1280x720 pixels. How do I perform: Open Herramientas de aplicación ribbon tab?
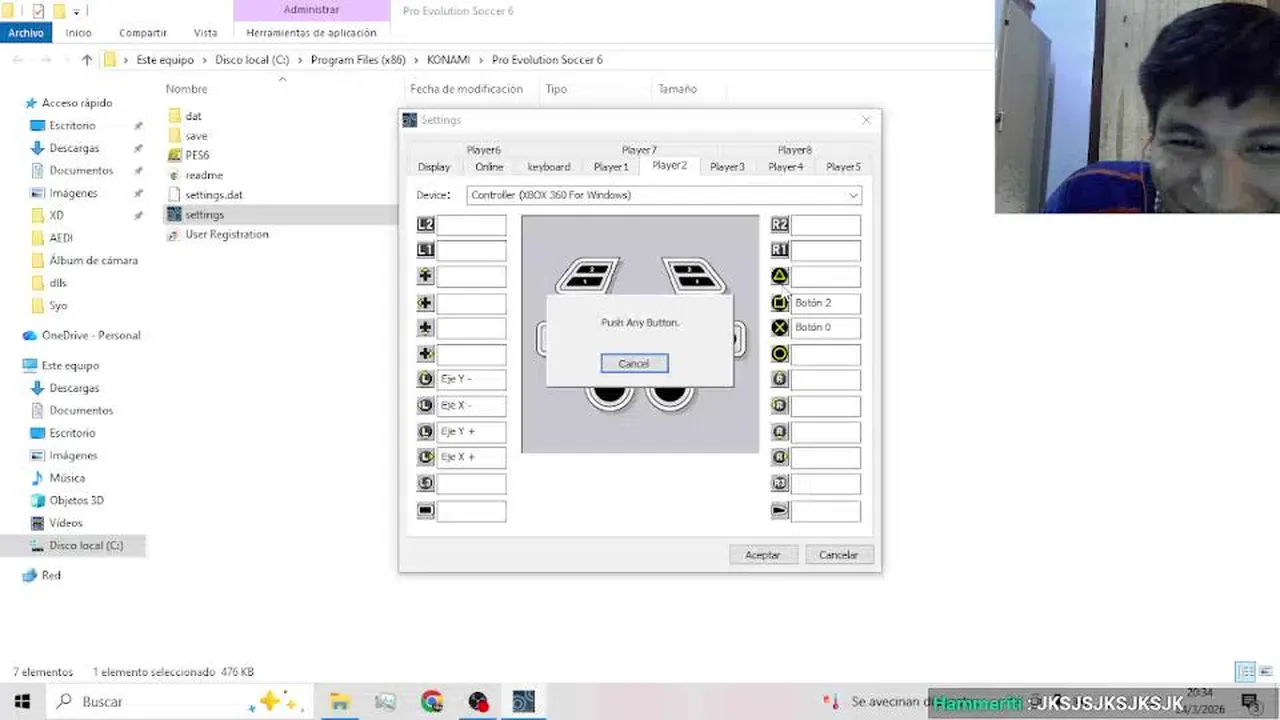pos(311,33)
